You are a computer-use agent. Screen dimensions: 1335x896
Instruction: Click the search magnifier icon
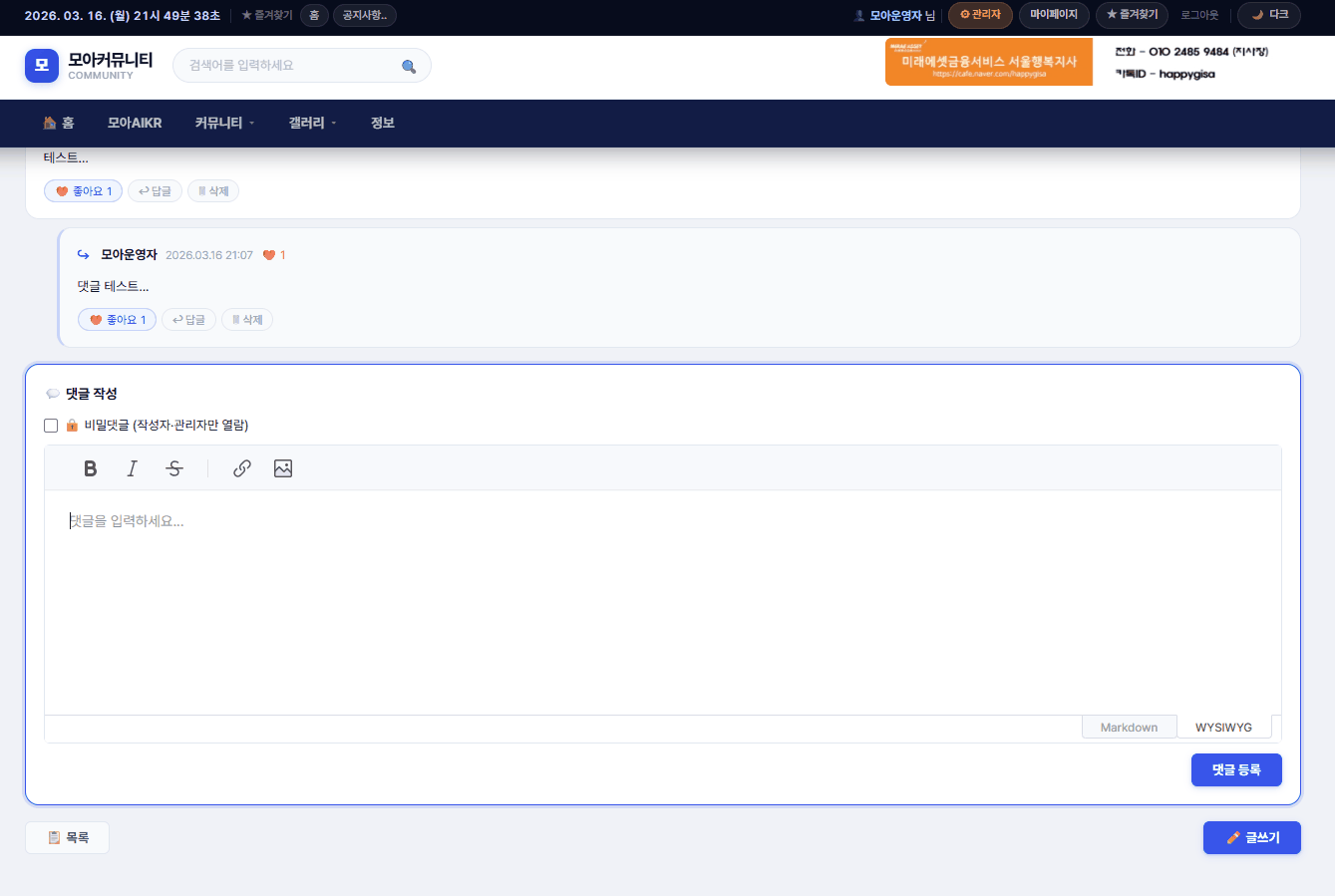pos(409,67)
